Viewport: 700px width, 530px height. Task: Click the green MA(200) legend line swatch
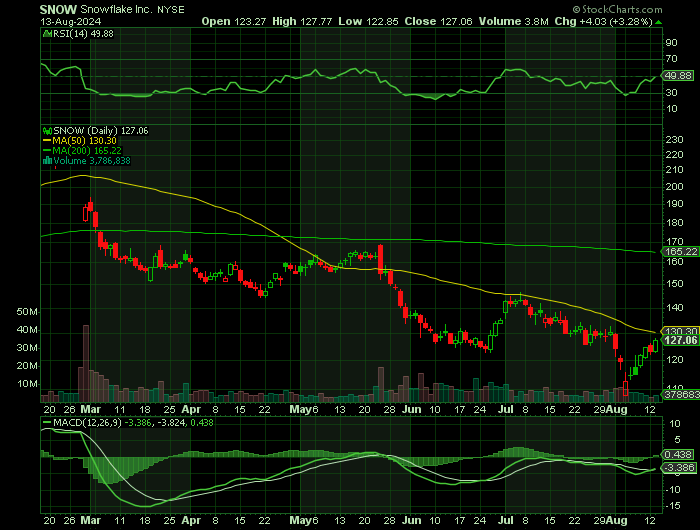tap(47, 151)
